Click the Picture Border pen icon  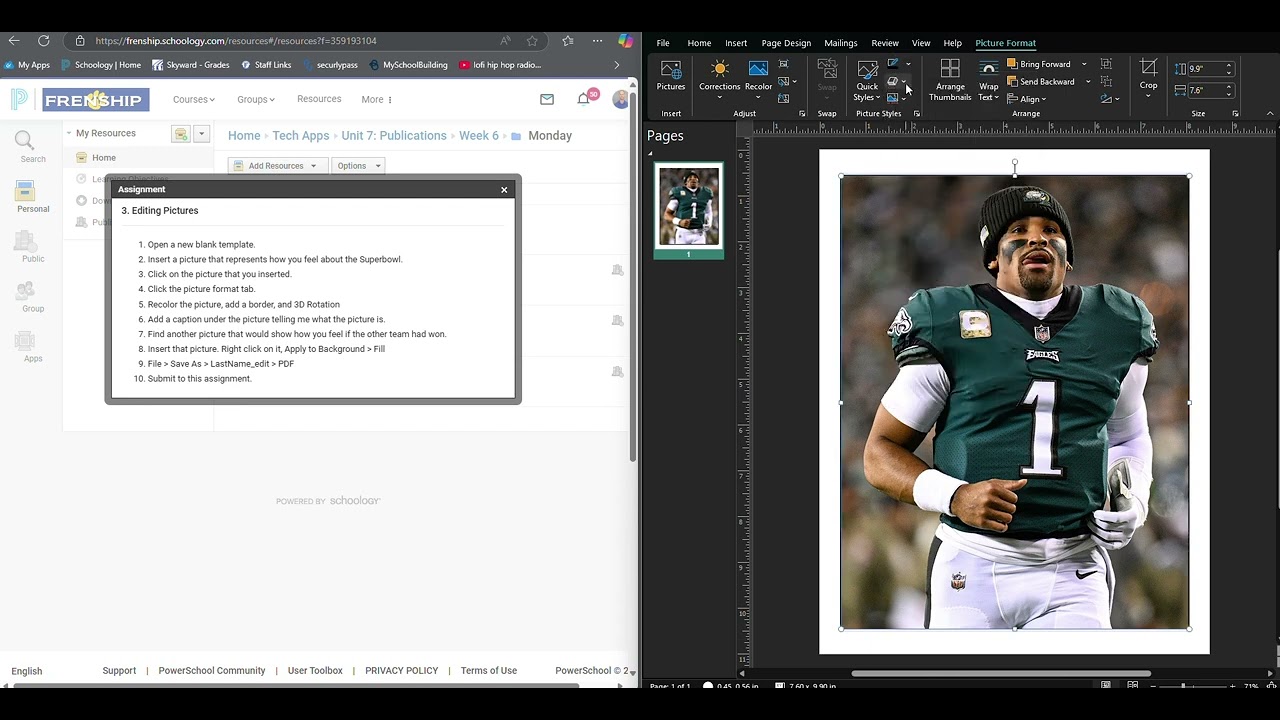(893, 64)
